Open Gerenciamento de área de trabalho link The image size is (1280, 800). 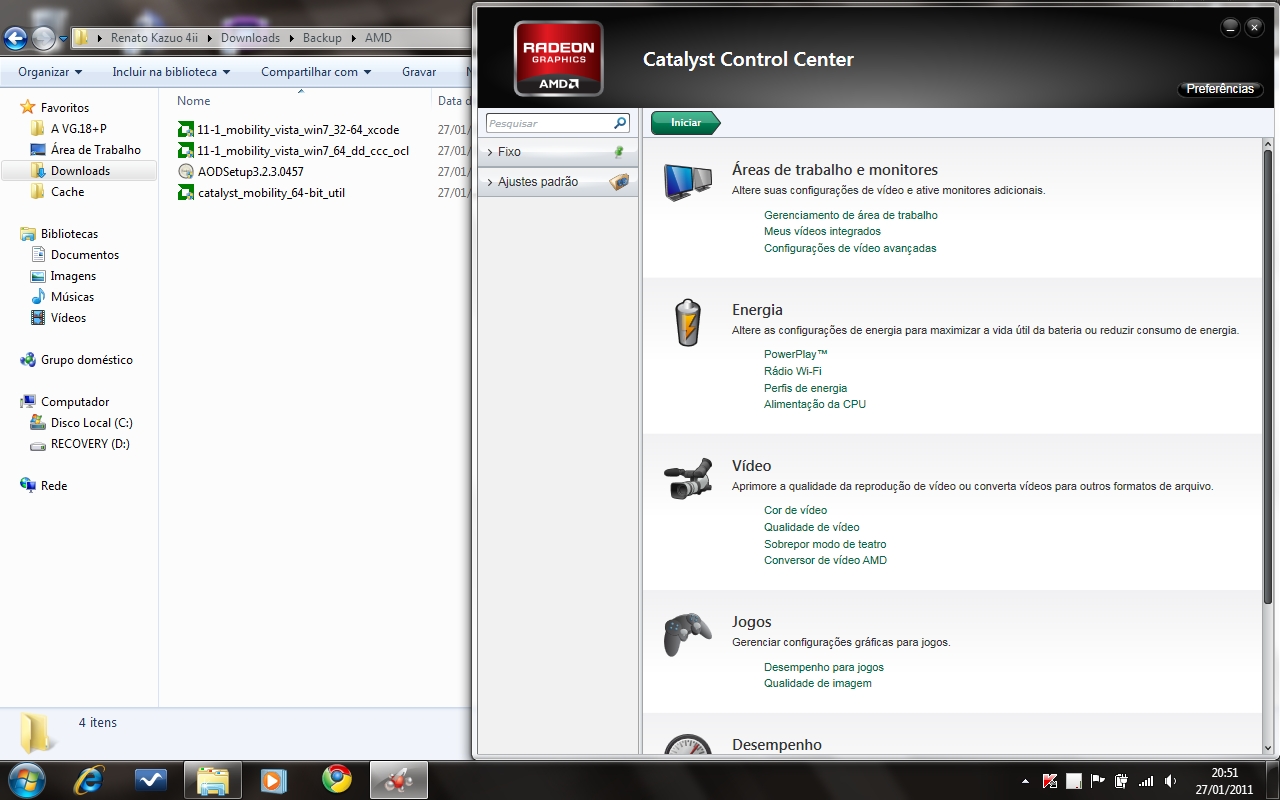[x=850, y=215]
